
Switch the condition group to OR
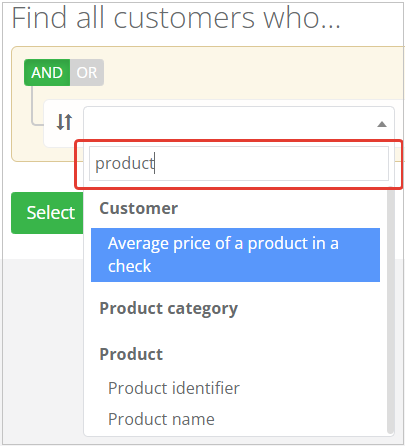[87, 73]
